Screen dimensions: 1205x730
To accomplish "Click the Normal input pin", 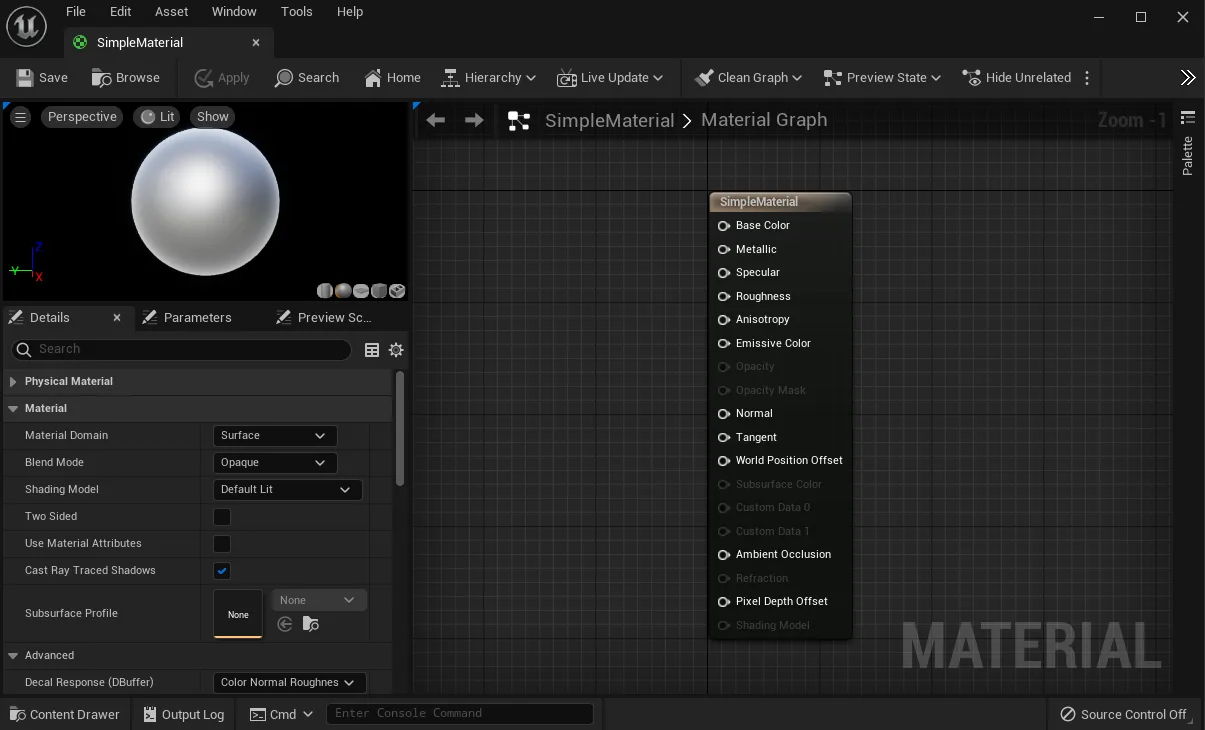I will click(724, 413).
